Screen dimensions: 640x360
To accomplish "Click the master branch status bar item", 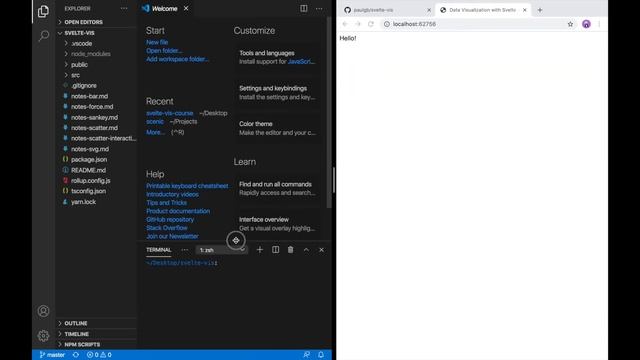I will coord(52,355).
